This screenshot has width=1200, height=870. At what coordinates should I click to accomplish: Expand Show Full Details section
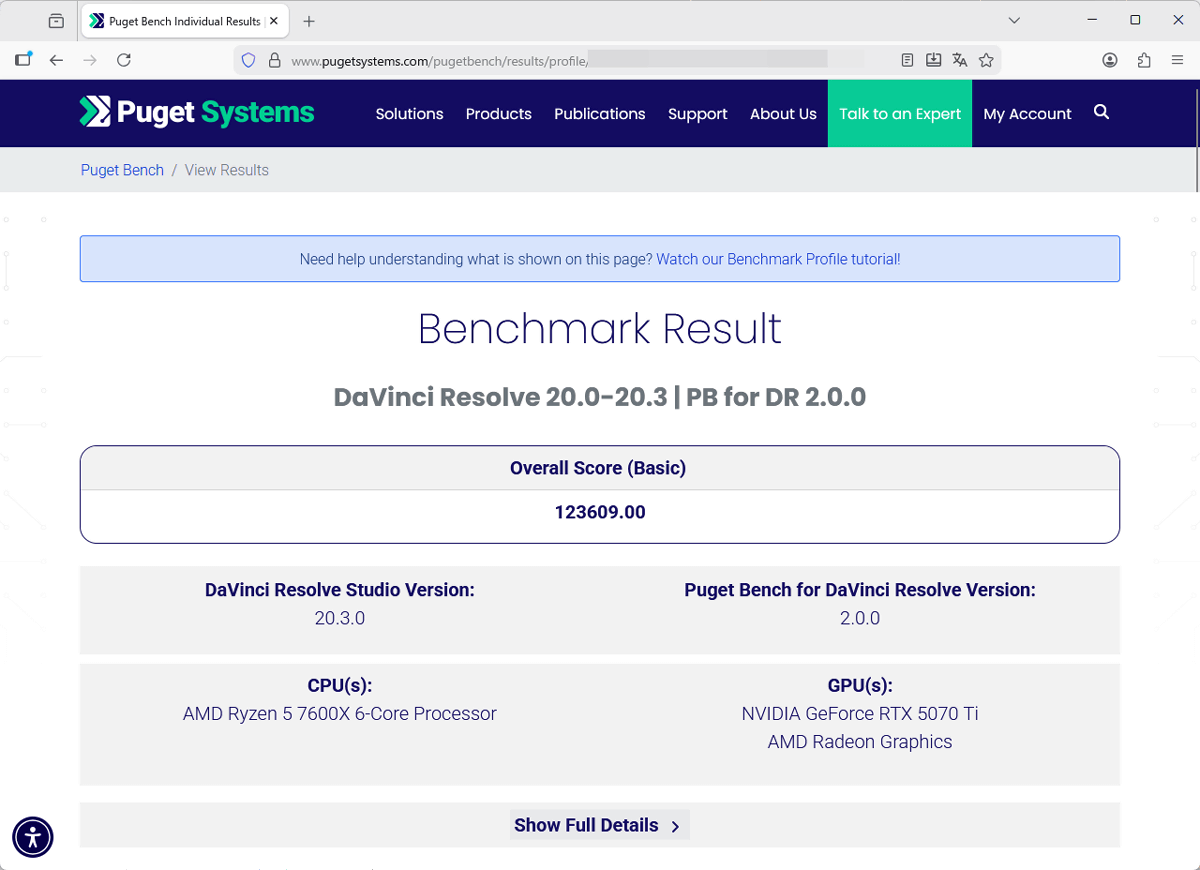(x=598, y=825)
